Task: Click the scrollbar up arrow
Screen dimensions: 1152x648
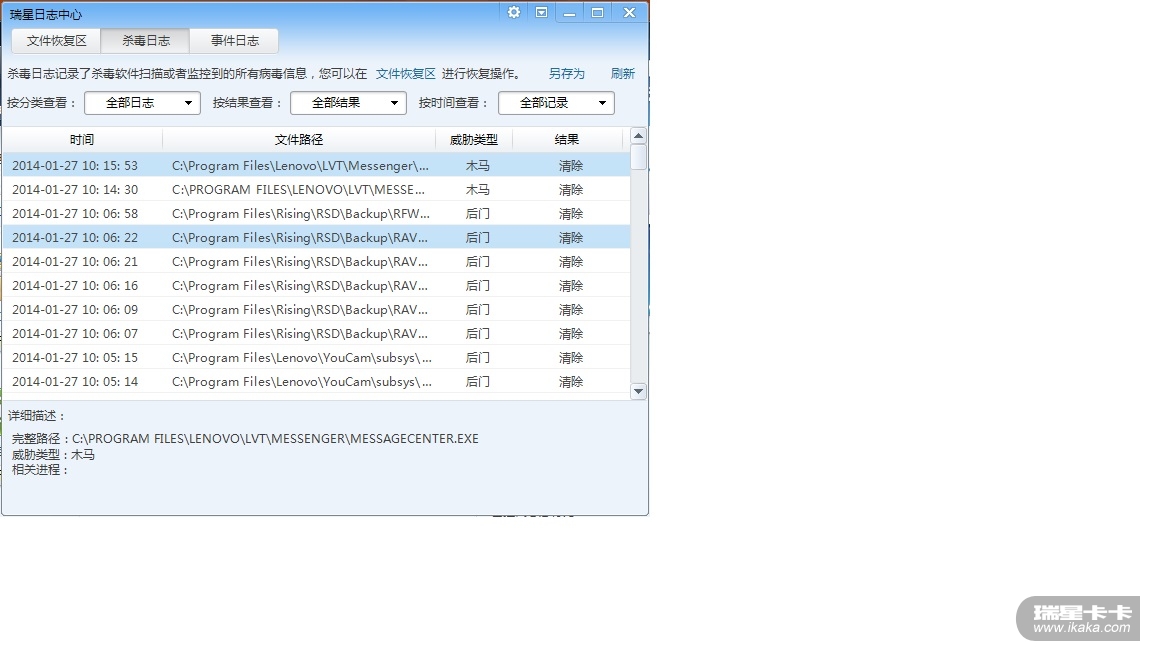Action: [x=638, y=136]
